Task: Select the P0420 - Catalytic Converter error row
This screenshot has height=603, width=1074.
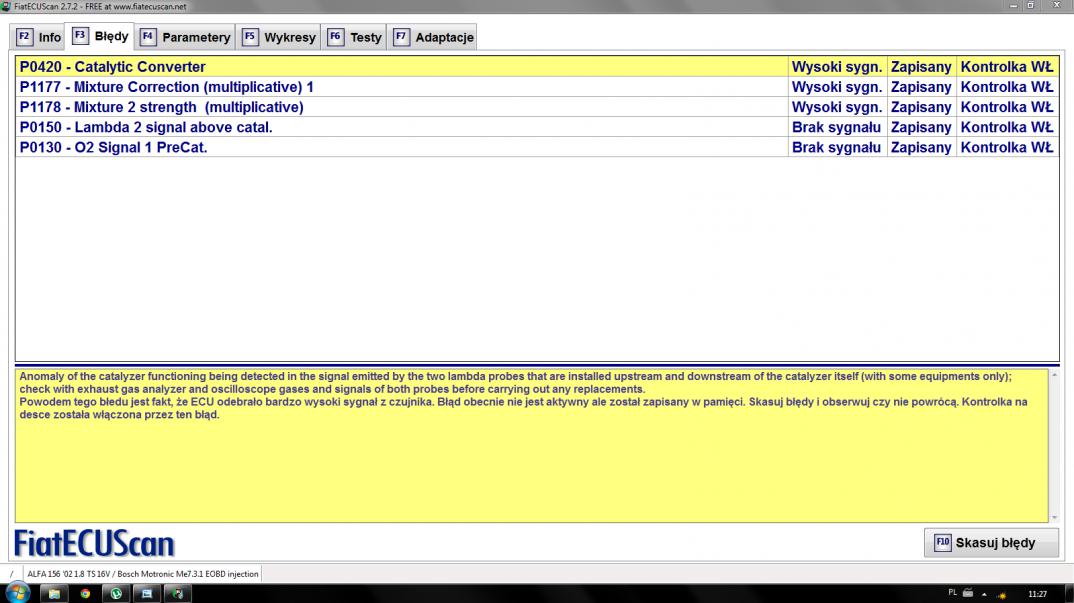Action: tap(538, 66)
